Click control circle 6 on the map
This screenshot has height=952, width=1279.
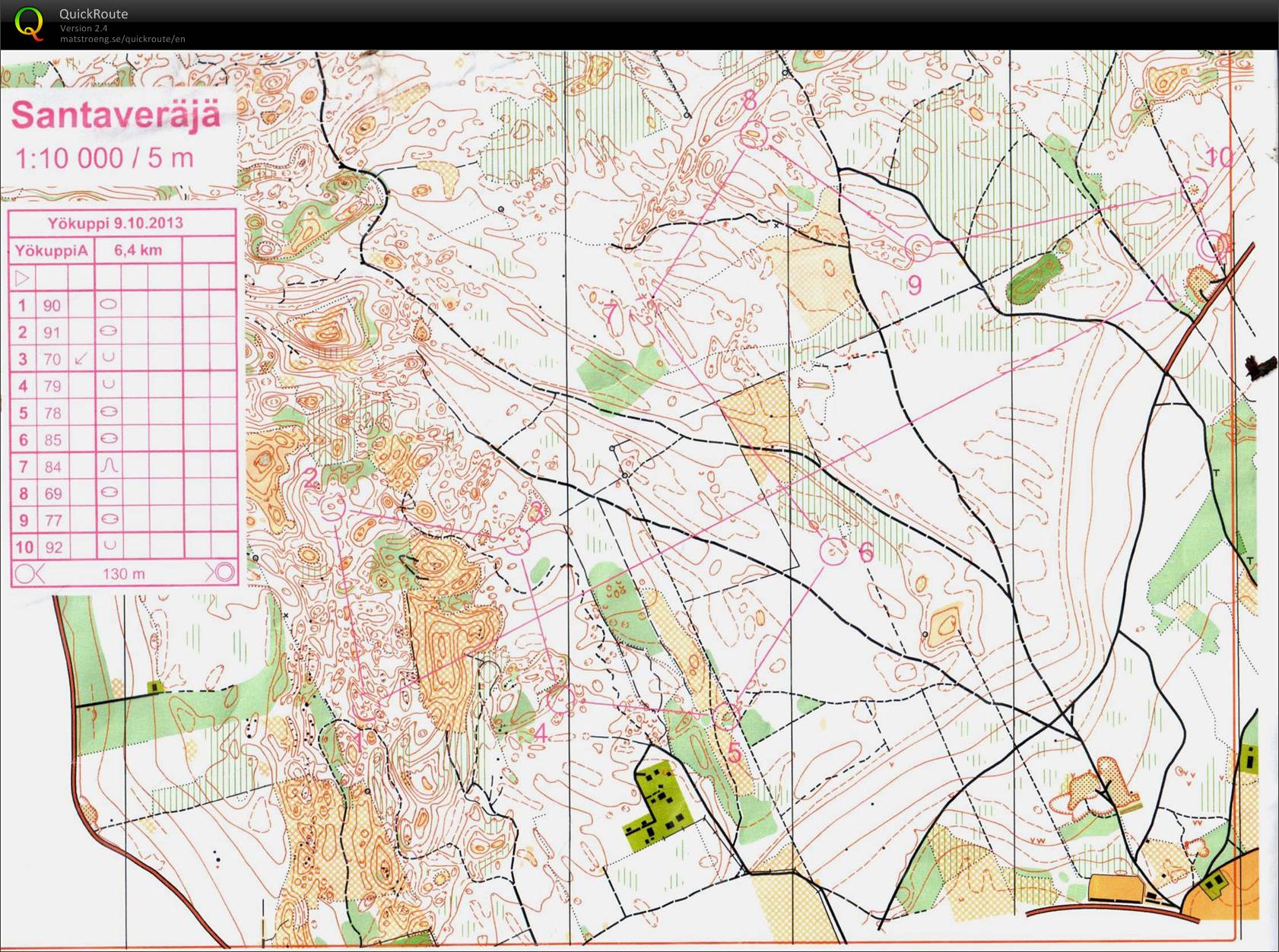(833, 551)
